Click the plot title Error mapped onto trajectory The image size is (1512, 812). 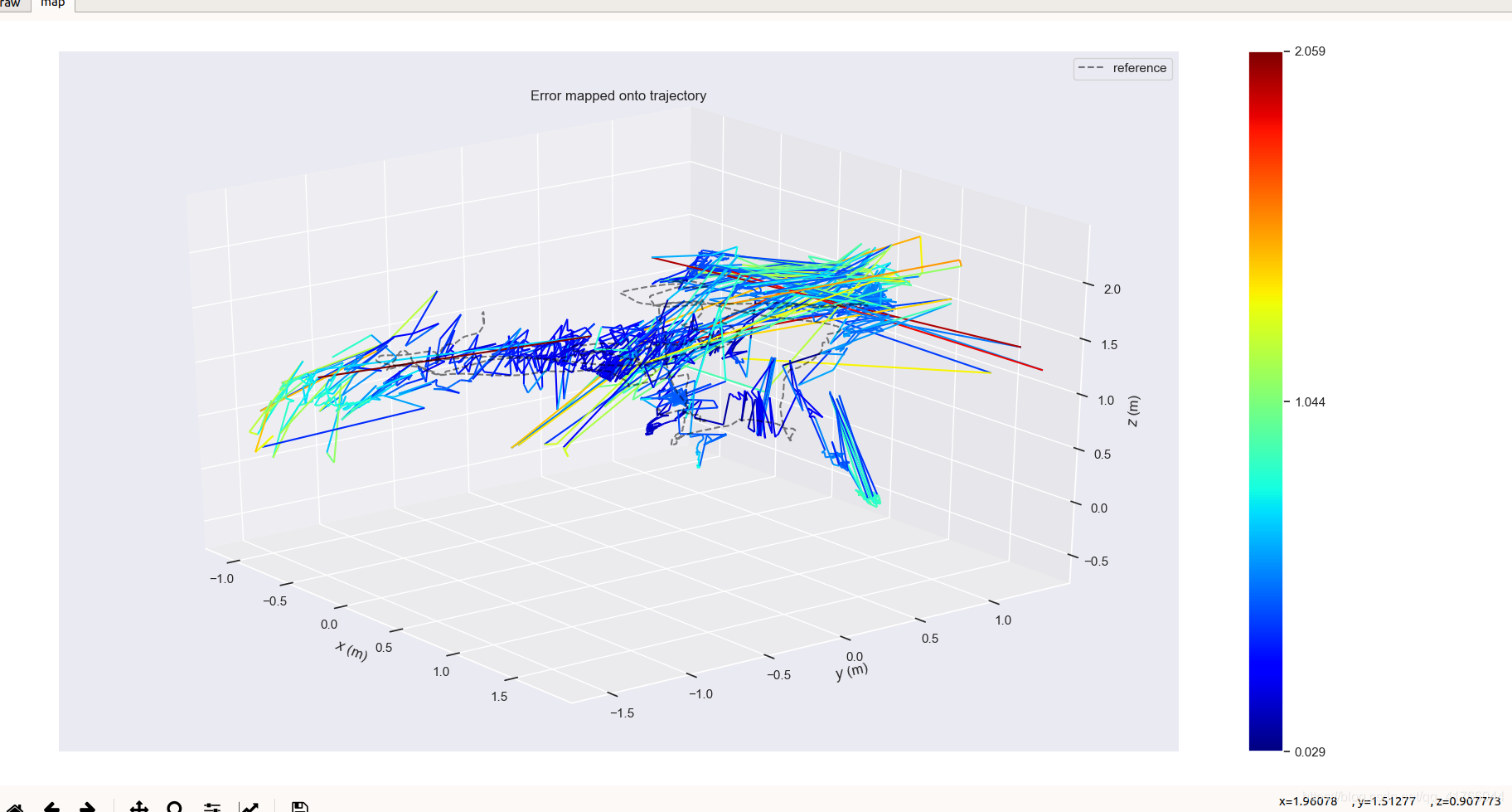618,95
